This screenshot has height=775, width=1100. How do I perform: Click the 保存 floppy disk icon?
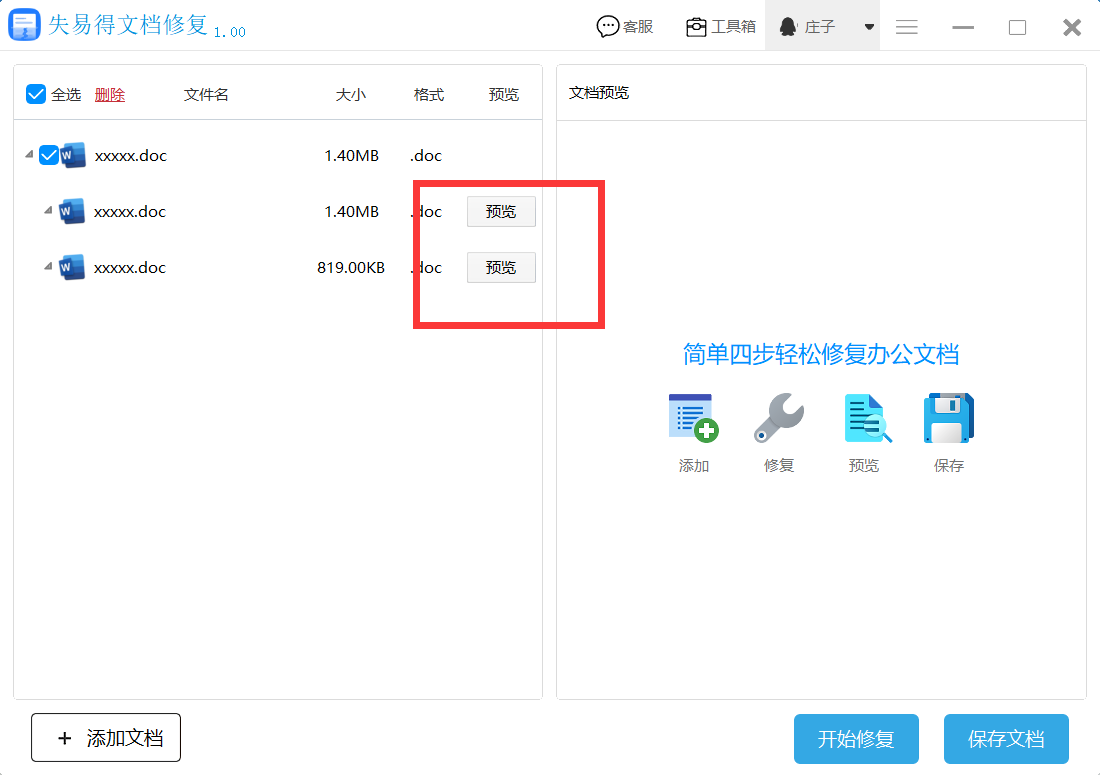click(949, 418)
